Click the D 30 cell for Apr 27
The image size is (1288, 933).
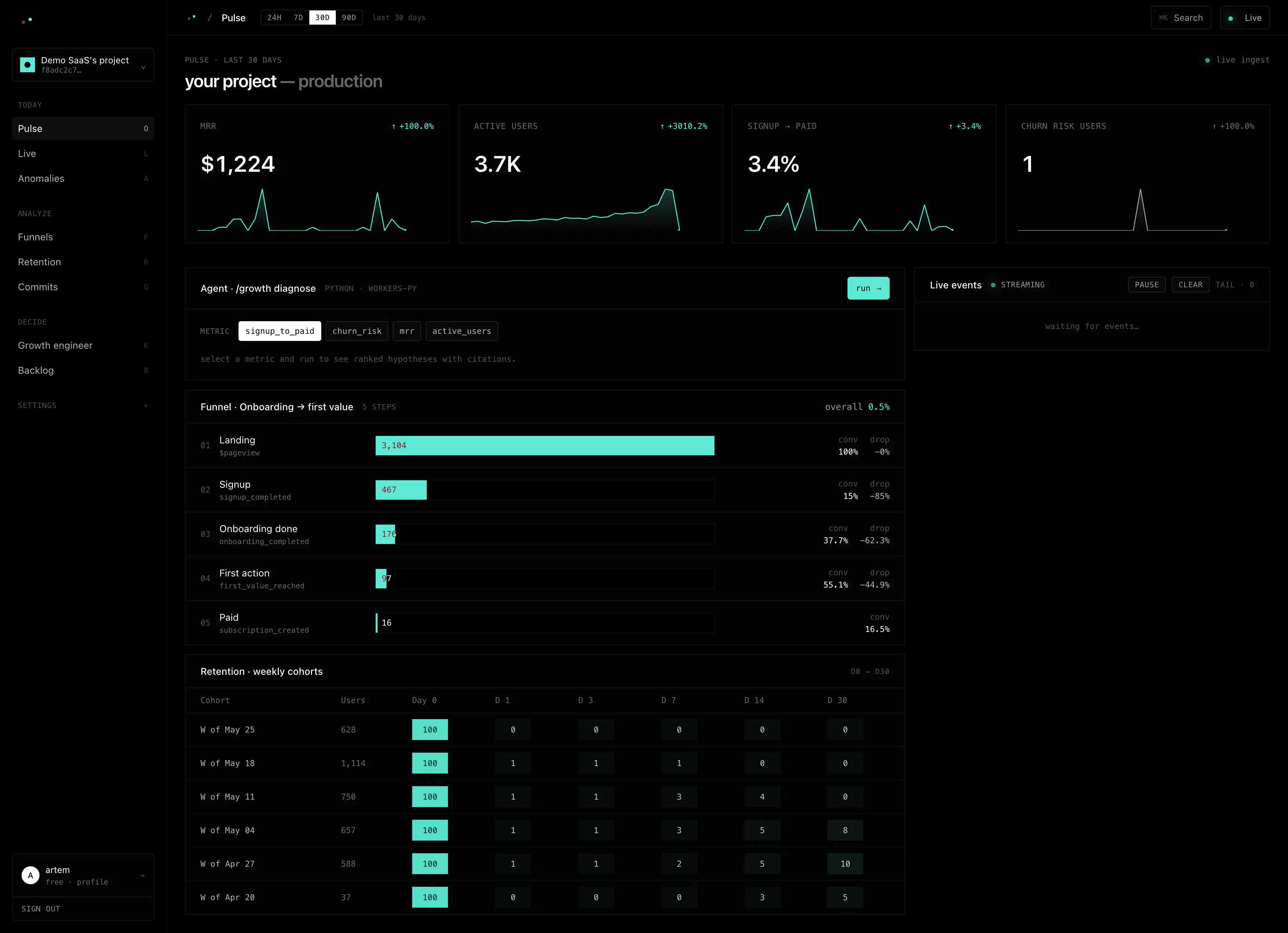pos(845,864)
